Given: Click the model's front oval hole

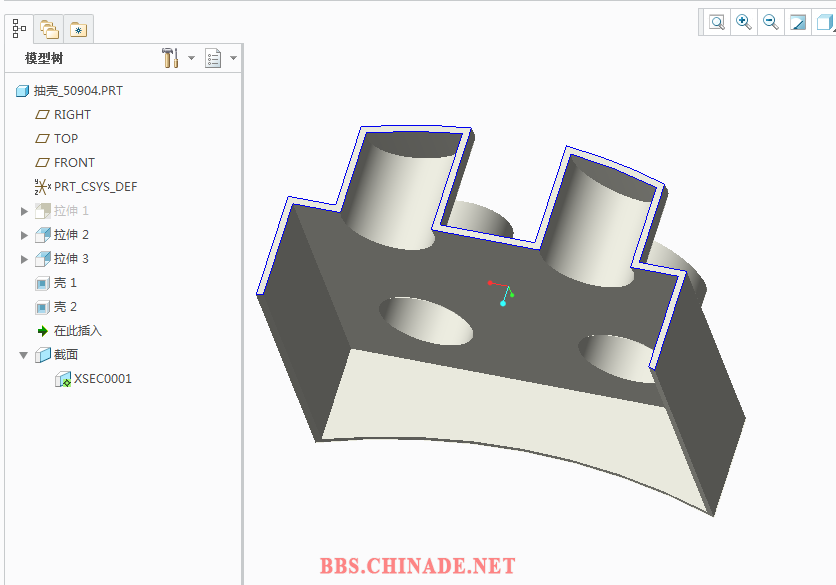Looking at the screenshot, I should 427,321.
